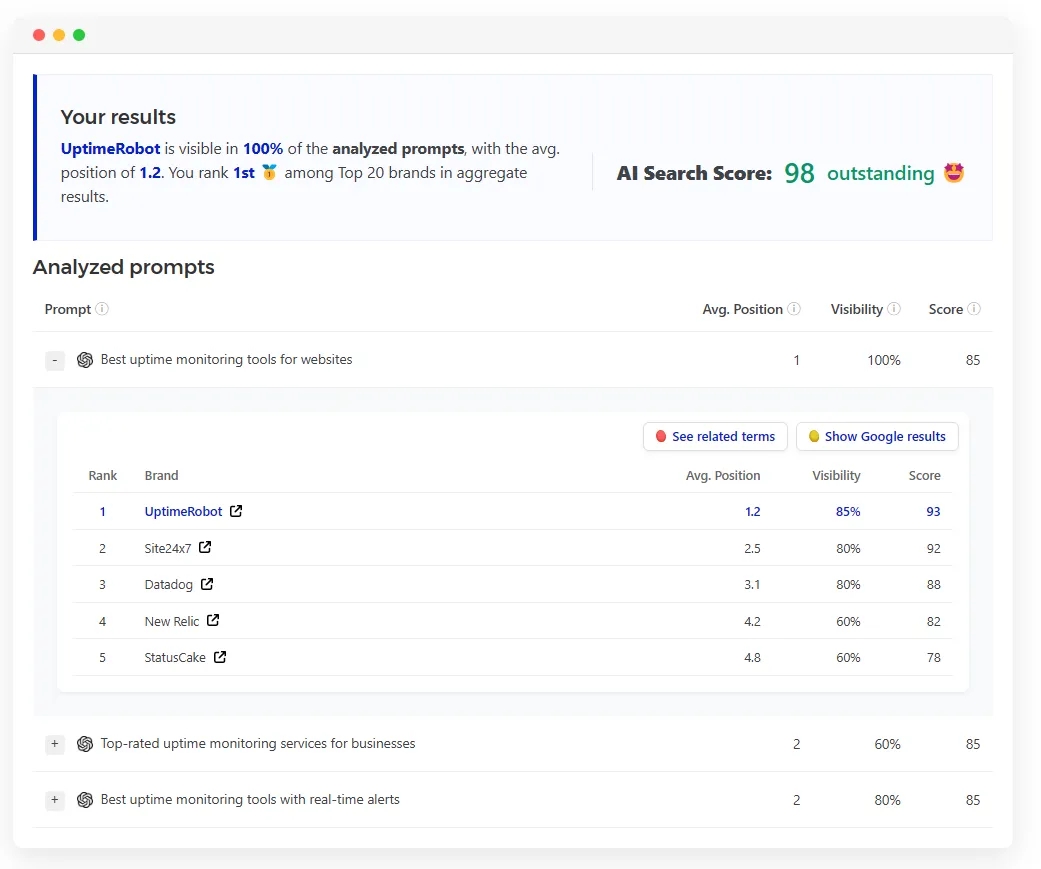Click info icon next to Prompt header
Image resolution: width=1041 pixels, height=869 pixels.
point(102,309)
